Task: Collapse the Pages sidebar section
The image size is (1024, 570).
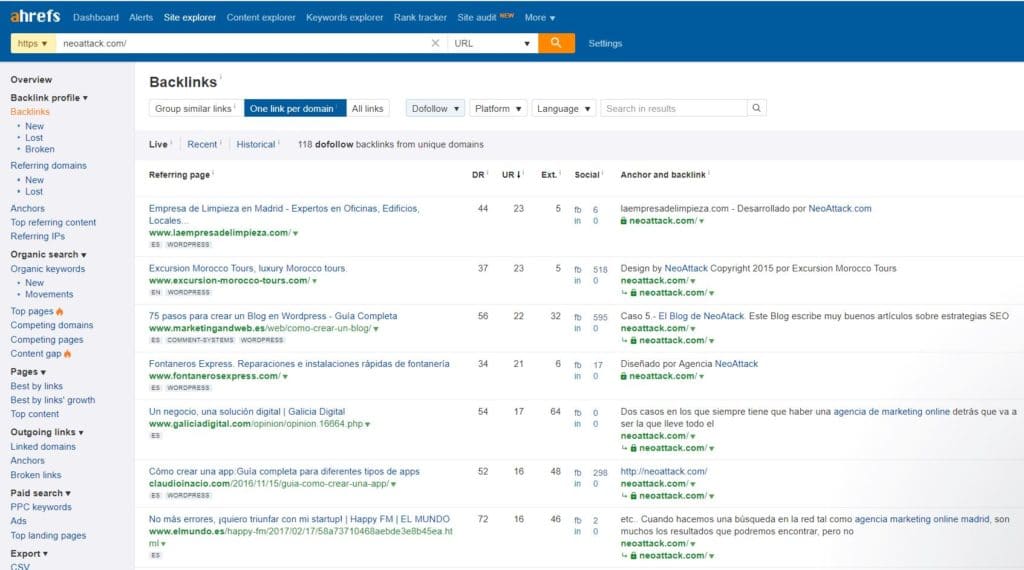Action: pos(28,372)
